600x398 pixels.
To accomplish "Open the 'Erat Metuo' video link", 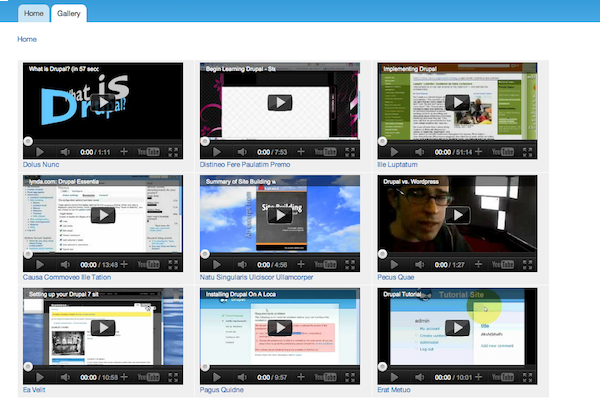I will pos(394,390).
